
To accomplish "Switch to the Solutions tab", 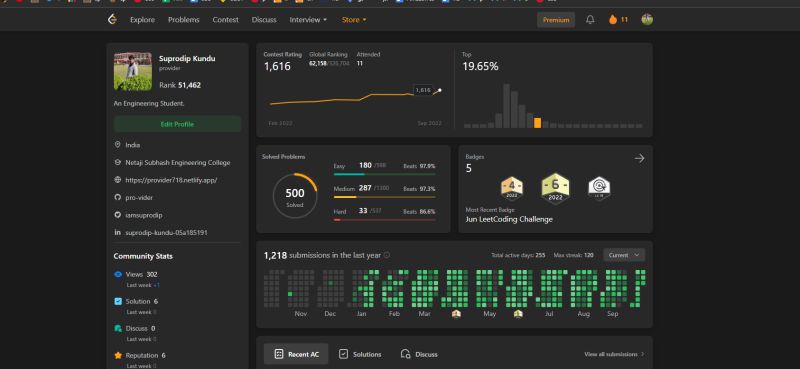I will [x=360, y=354].
